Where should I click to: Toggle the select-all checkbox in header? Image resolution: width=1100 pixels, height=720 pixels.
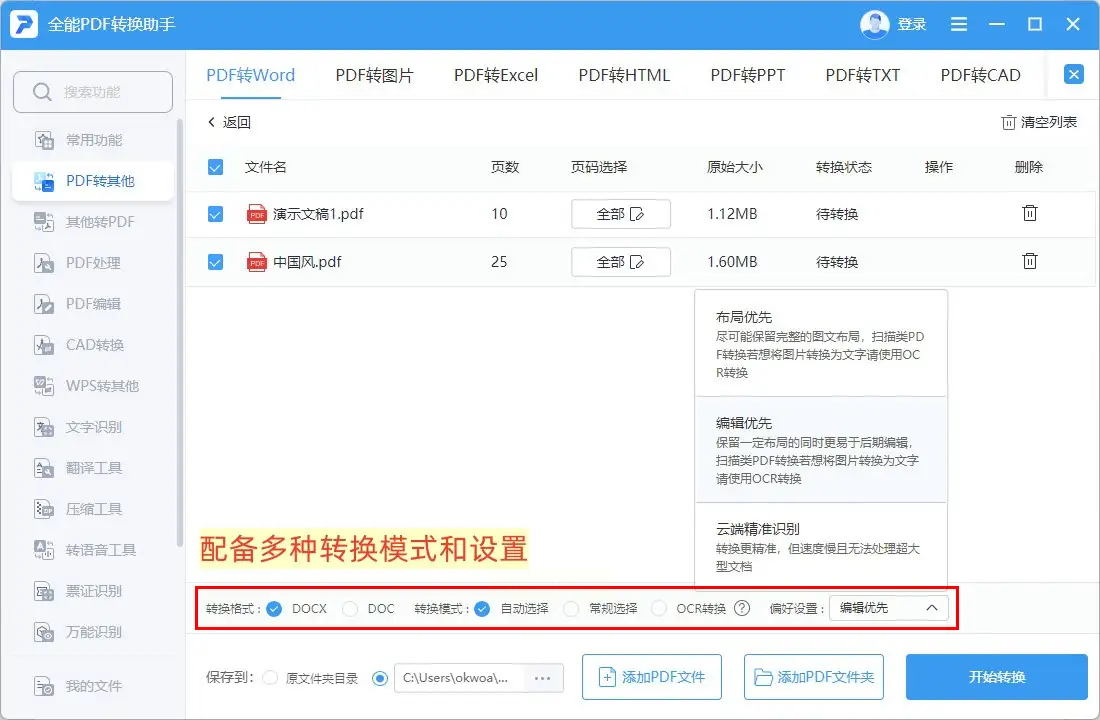coord(215,167)
